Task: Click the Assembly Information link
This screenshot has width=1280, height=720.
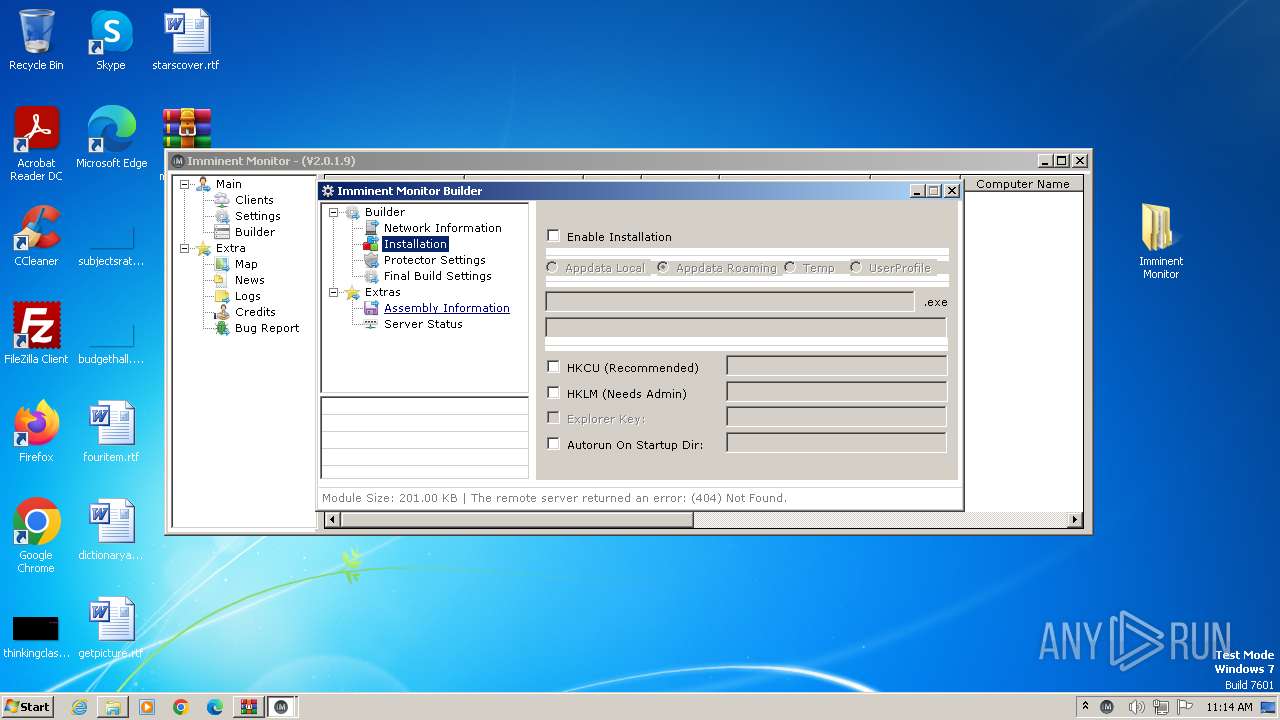Action: coord(447,308)
